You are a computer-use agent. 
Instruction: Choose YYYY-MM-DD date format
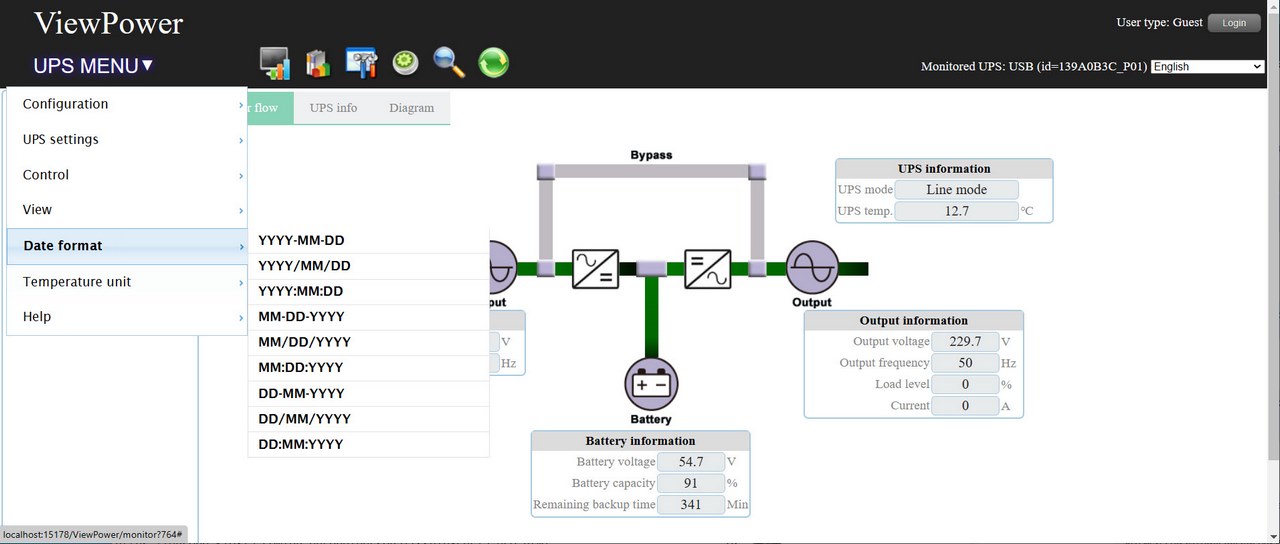(369, 241)
